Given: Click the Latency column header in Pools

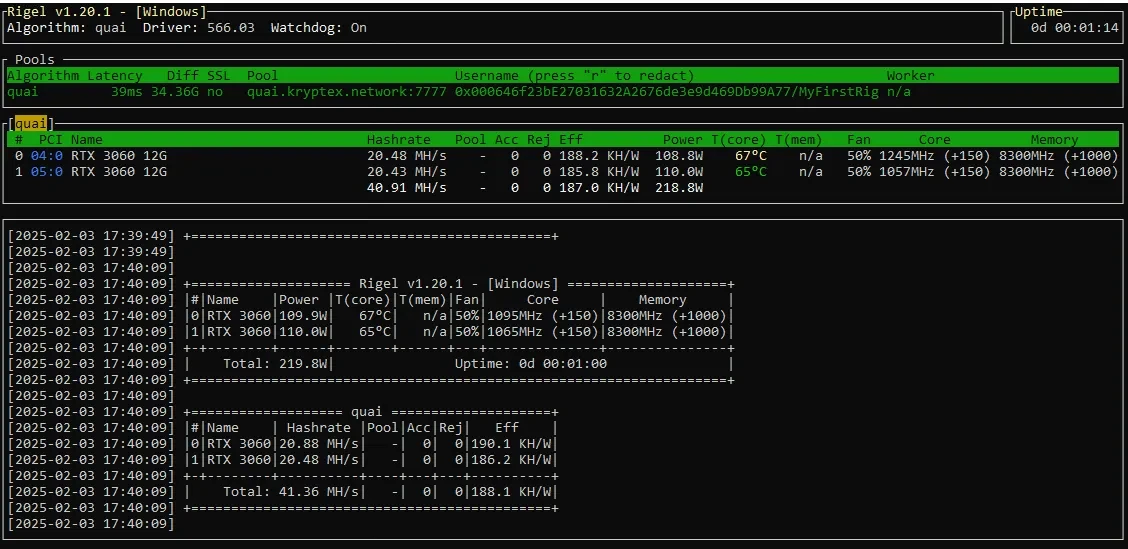Looking at the screenshot, I should [x=114, y=76].
